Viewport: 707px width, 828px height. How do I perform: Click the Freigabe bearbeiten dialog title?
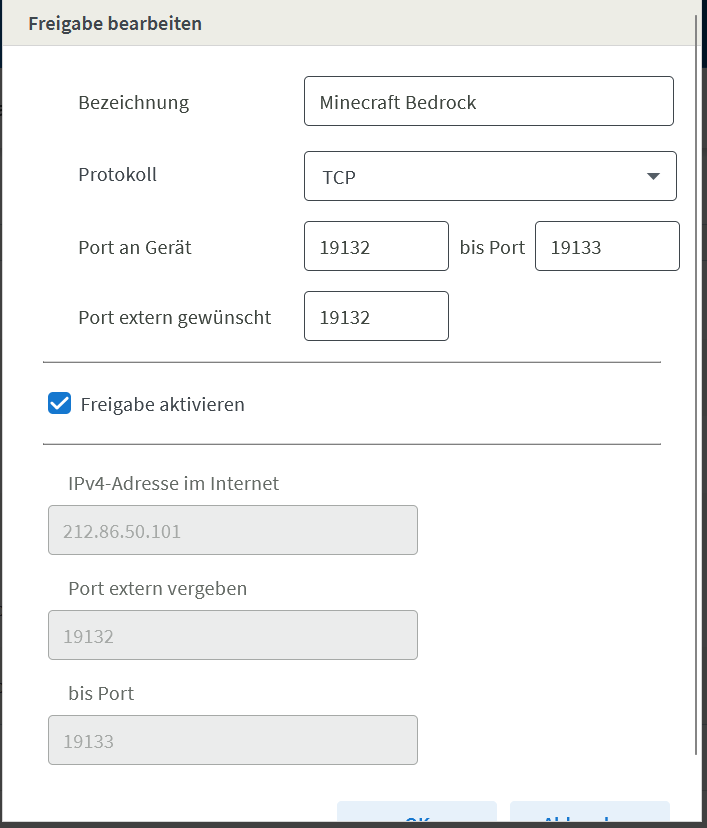coord(115,23)
